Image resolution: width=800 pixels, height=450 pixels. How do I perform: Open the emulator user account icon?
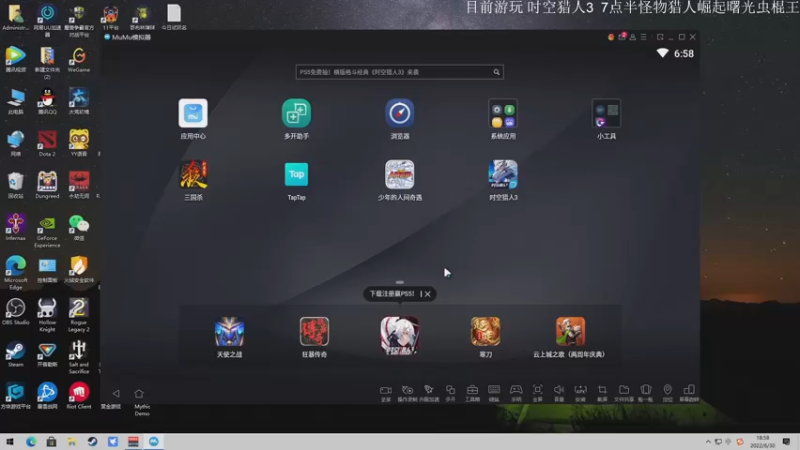(x=633, y=37)
